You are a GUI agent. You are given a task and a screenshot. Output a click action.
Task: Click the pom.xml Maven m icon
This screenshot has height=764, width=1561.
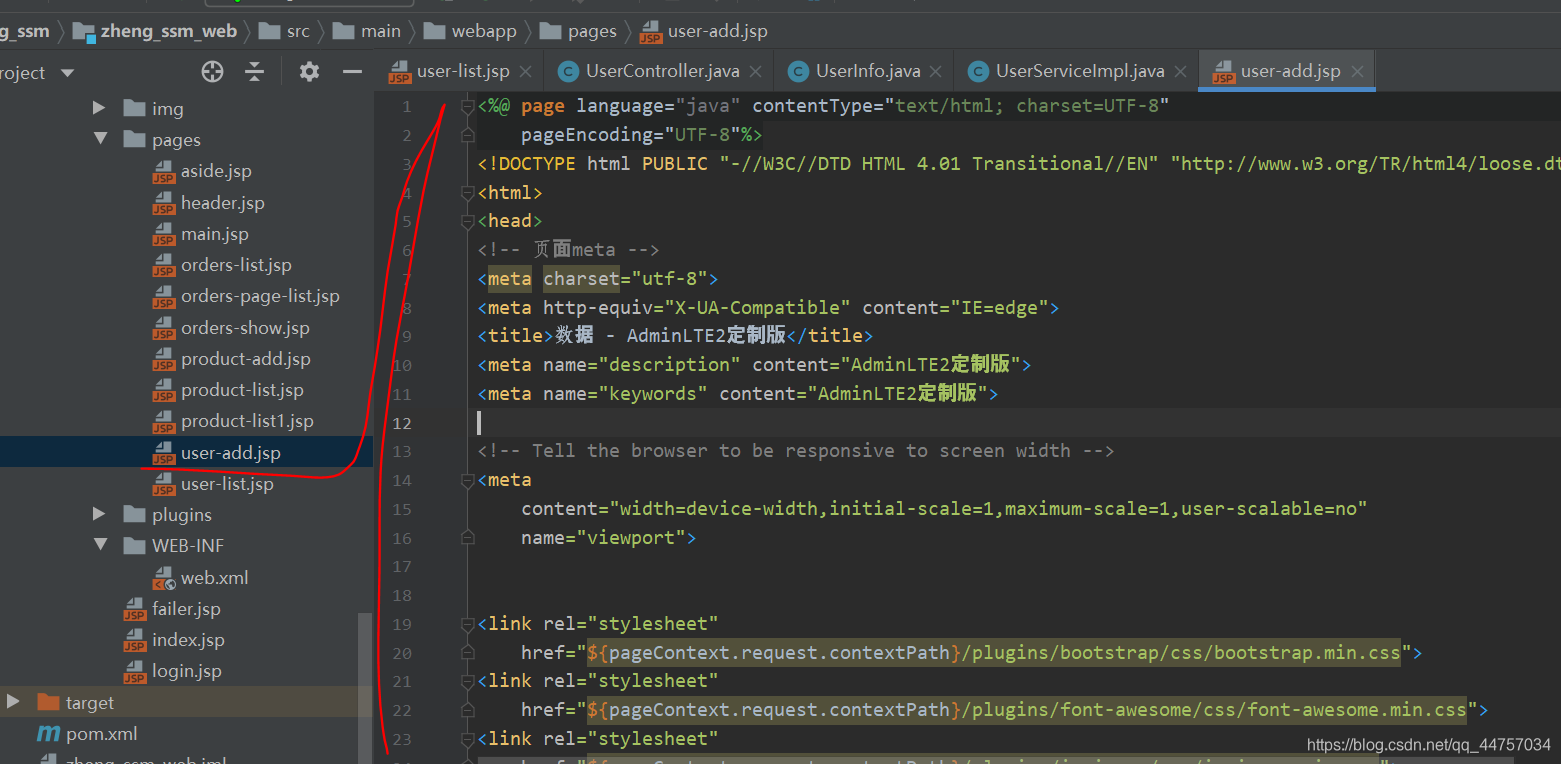48,734
